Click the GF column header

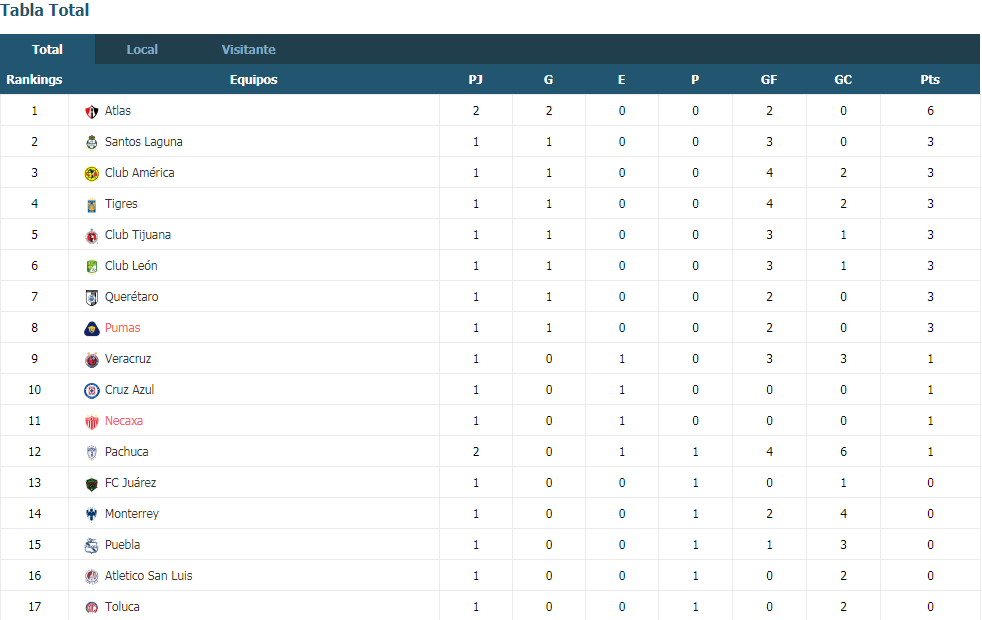(x=769, y=80)
